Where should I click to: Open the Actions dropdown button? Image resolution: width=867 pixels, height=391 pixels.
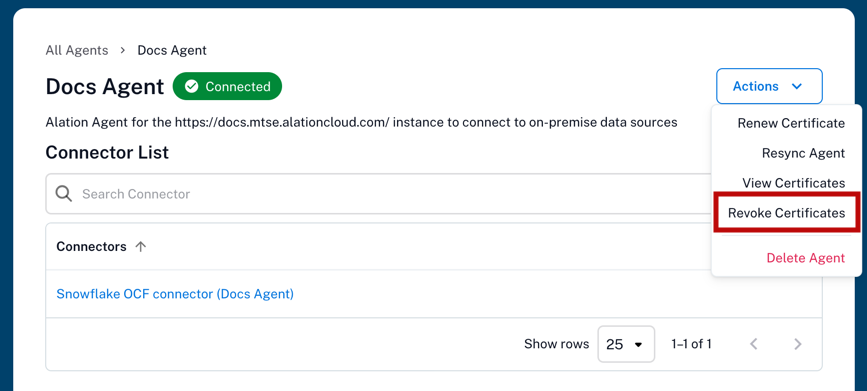[769, 86]
